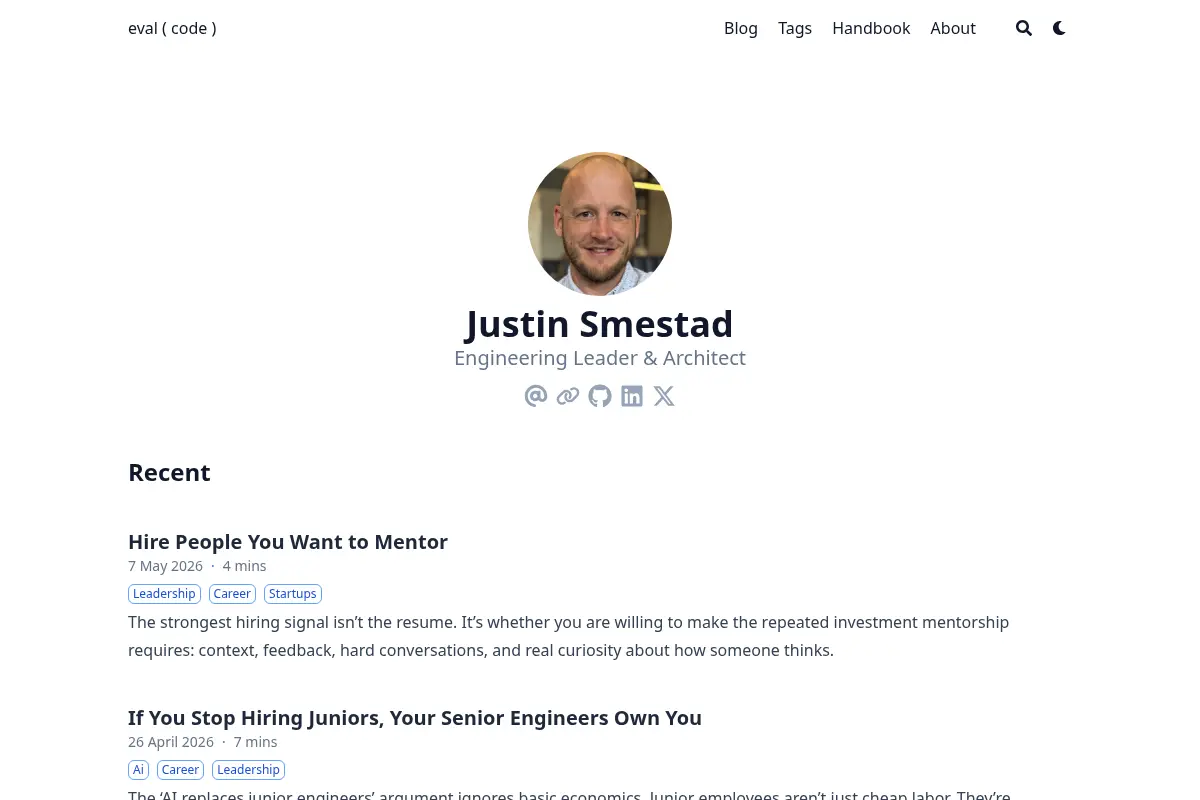Select the Career tag under first post
The image size is (1200, 800).
[x=232, y=594]
